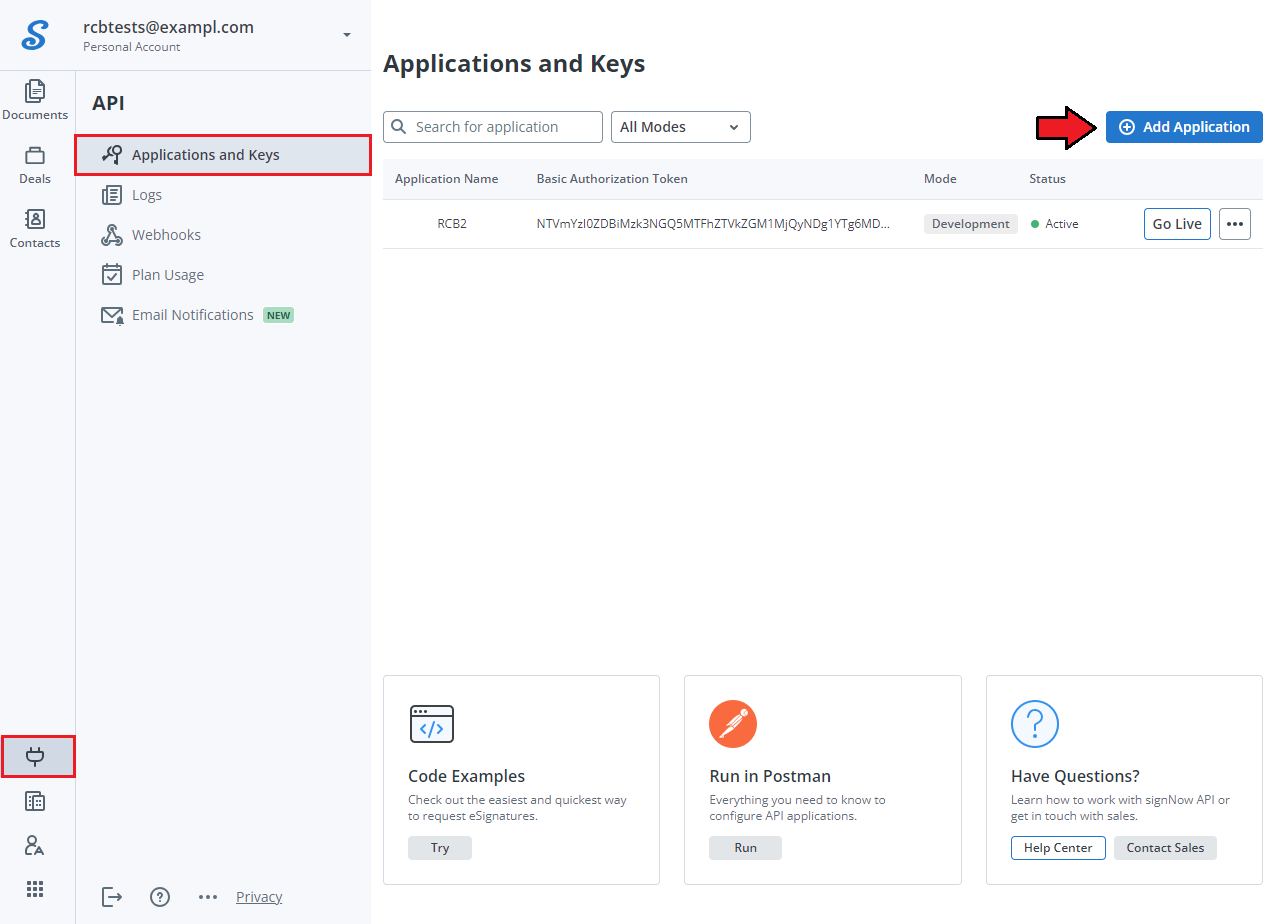Open Email Notifications menu item
1266x924 pixels.
(x=223, y=315)
